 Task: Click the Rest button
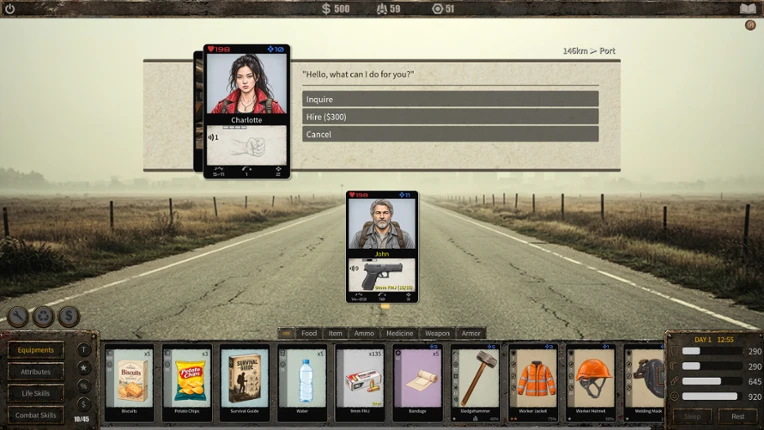[x=737, y=416]
